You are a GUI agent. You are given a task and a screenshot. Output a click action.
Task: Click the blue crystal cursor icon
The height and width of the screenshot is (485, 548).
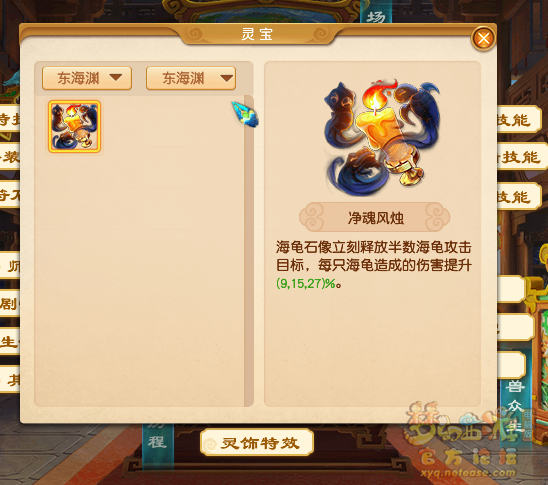tap(245, 114)
